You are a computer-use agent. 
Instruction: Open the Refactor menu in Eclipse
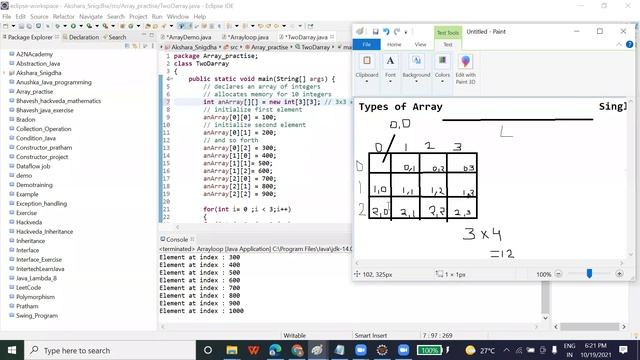point(64,16)
